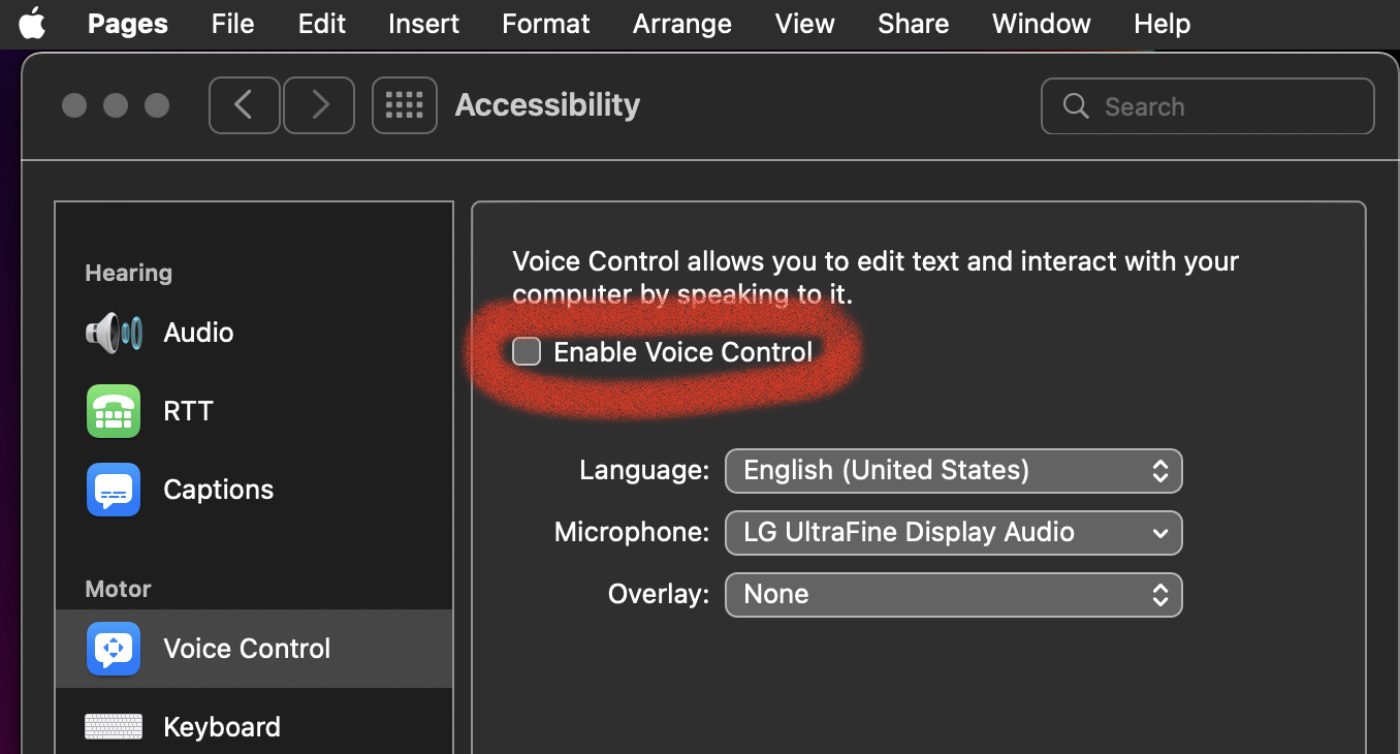Go back with the left chevron
1400x754 pixels.
point(244,105)
